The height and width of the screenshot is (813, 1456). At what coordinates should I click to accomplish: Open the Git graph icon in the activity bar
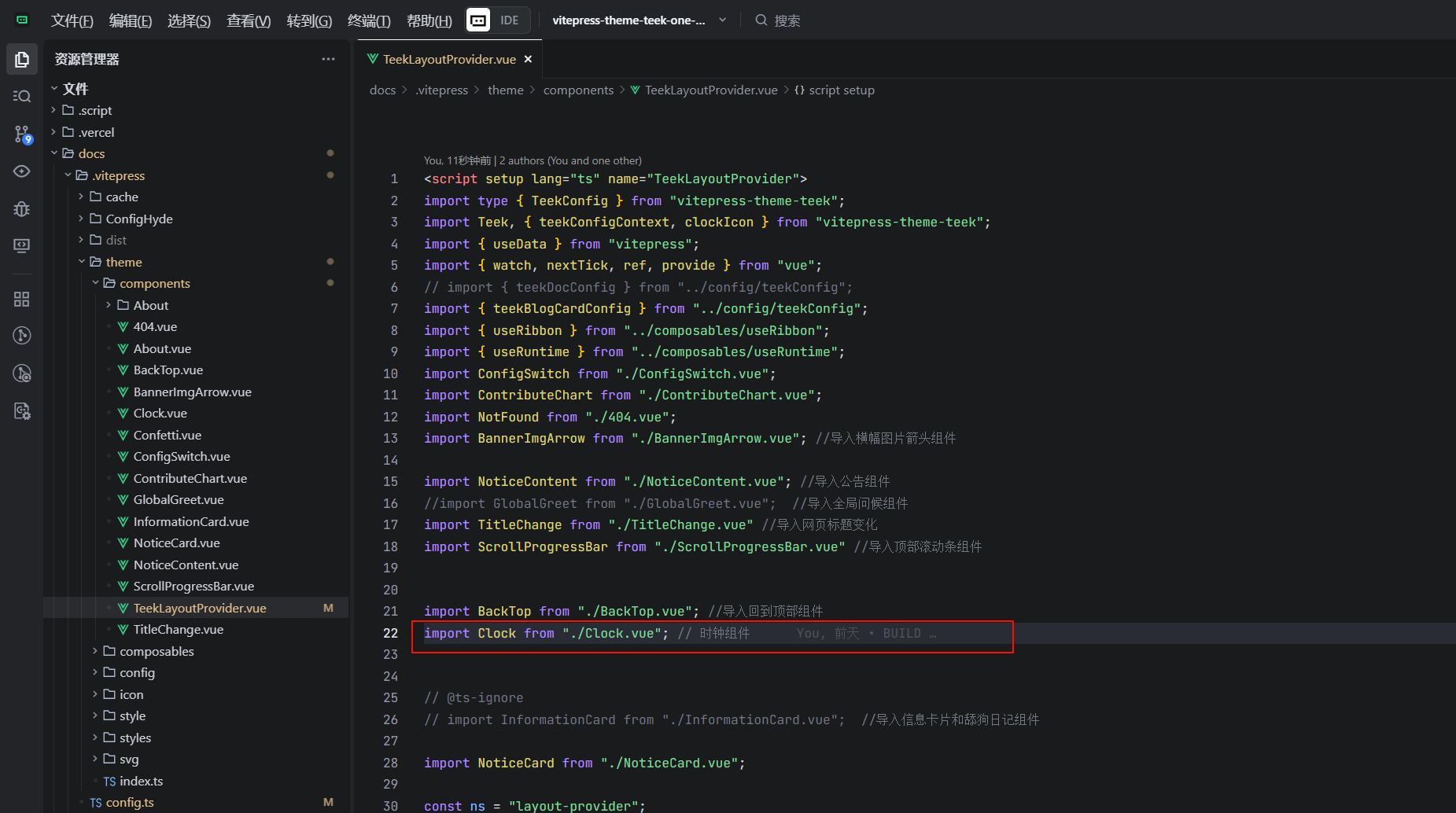tap(22, 336)
